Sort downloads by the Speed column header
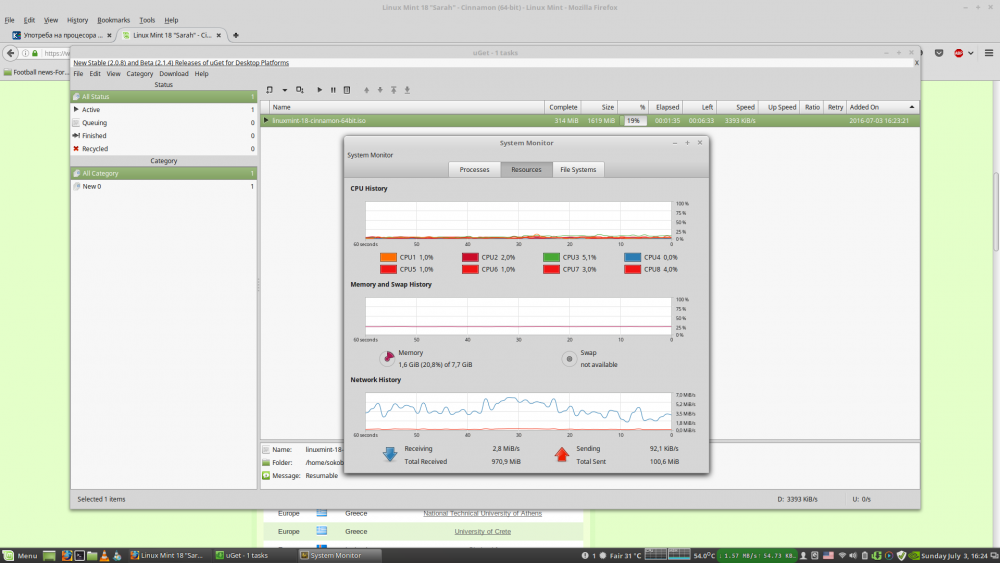 (x=737, y=107)
